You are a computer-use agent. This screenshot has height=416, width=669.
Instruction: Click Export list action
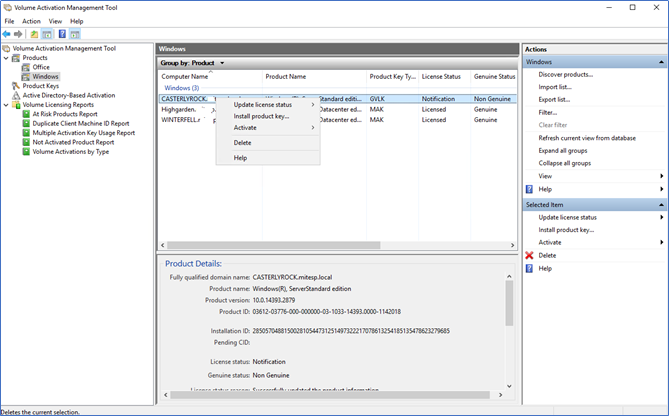coord(554,100)
